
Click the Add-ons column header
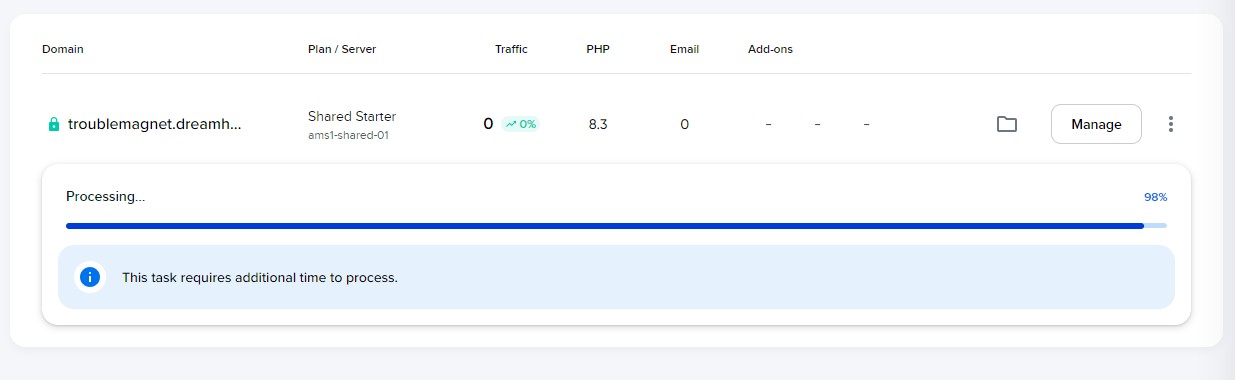tap(770, 49)
